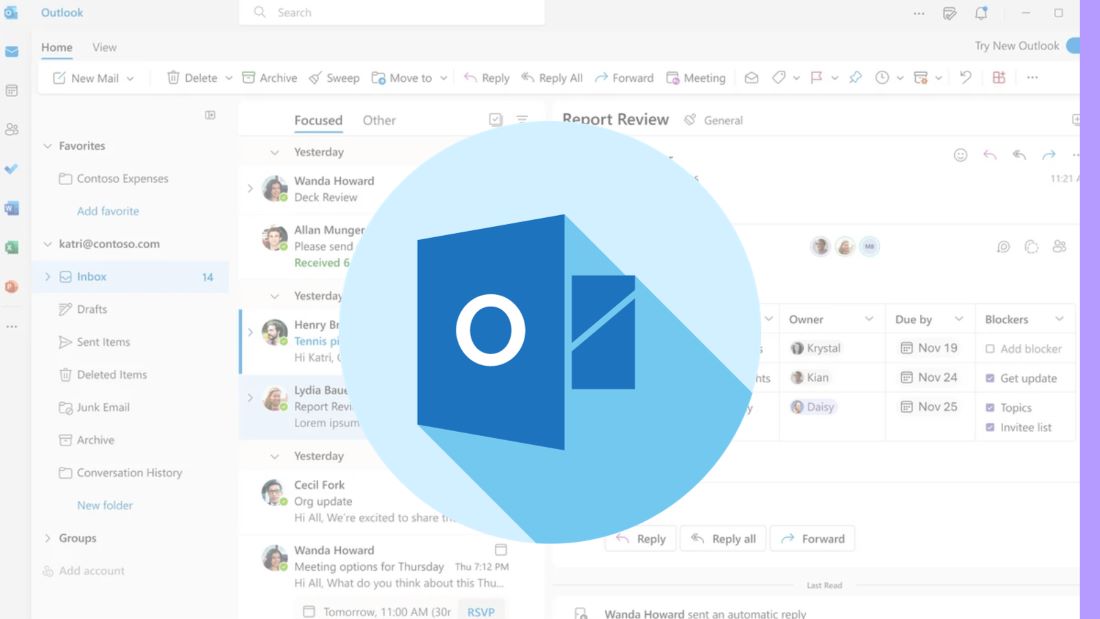Open the New Mail dropdown arrow

[x=130, y=78]
